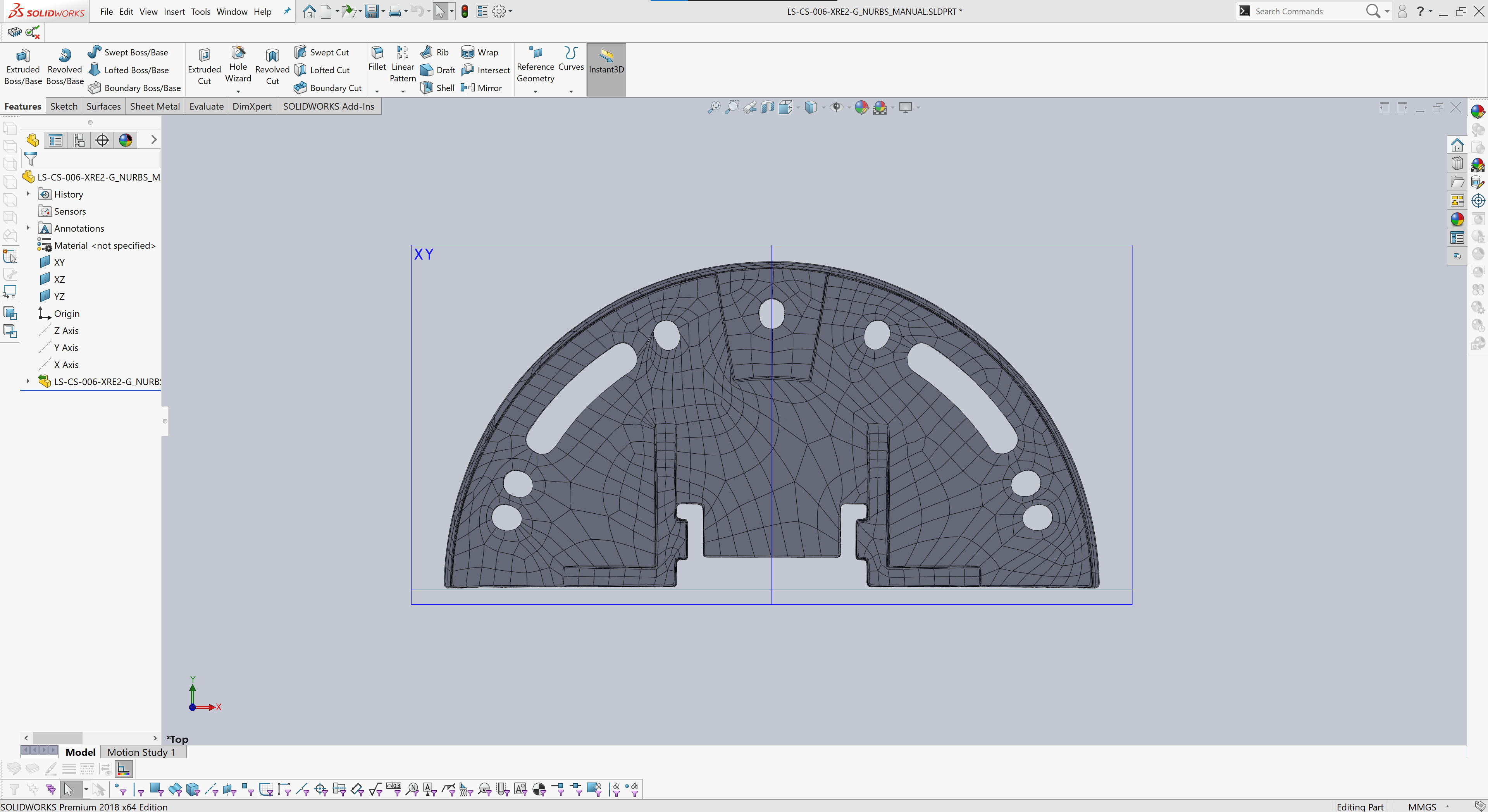This screenshot has height=812, width=1488.
Task: Click the Rebuild traffic light icon
Action: coord(465,12)
